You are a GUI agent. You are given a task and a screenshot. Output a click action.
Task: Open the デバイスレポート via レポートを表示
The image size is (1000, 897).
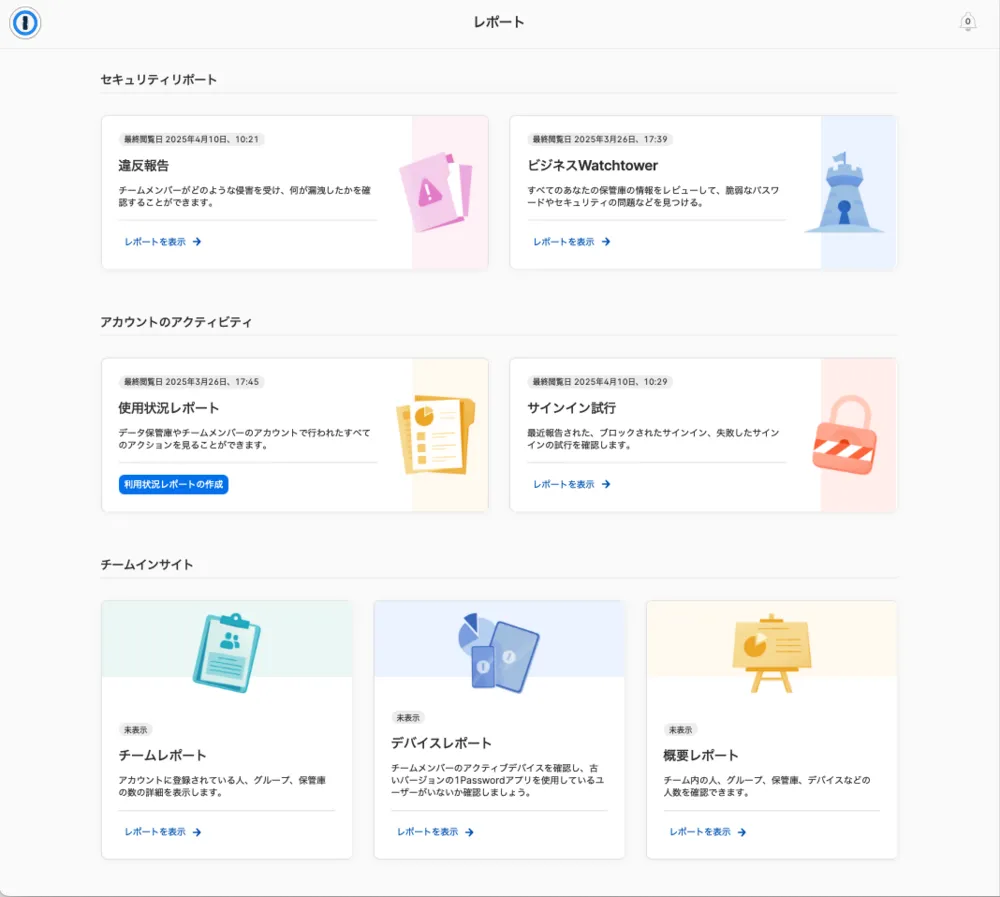pos(432,831)
